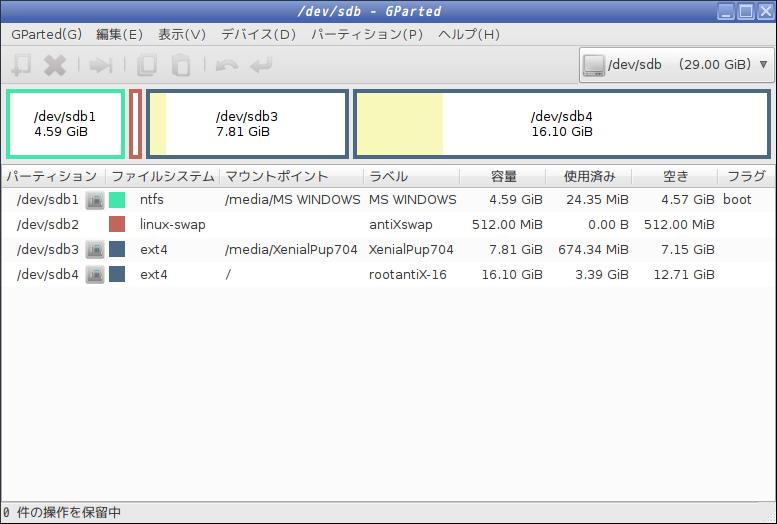Viewport: 777px width, 524px height.
Task: Click the Paste partition toolbar icon
Action: pyautogui.click(x=181, y=65)
